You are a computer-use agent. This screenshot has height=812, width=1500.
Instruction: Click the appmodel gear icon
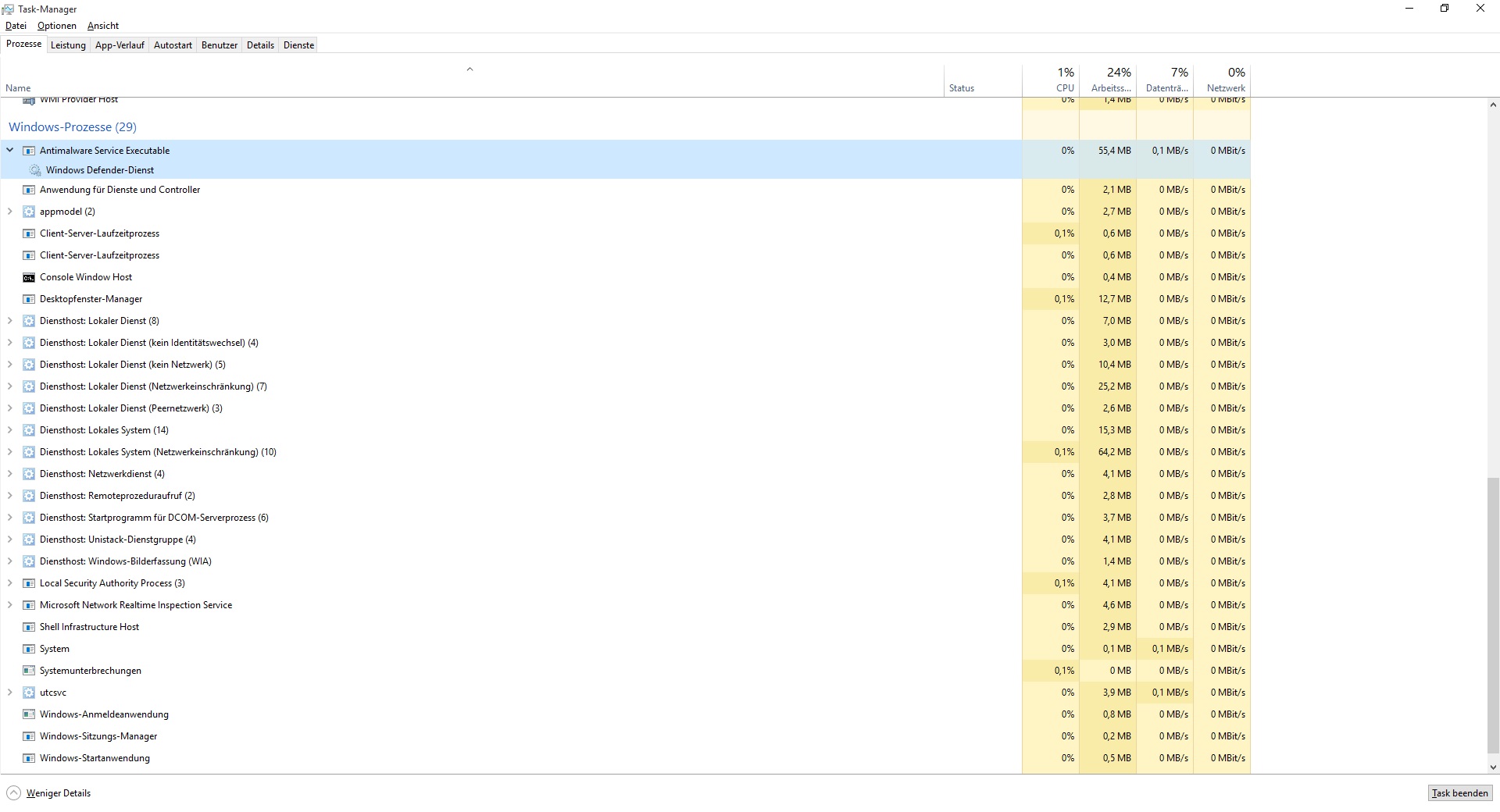pos(29,212)
